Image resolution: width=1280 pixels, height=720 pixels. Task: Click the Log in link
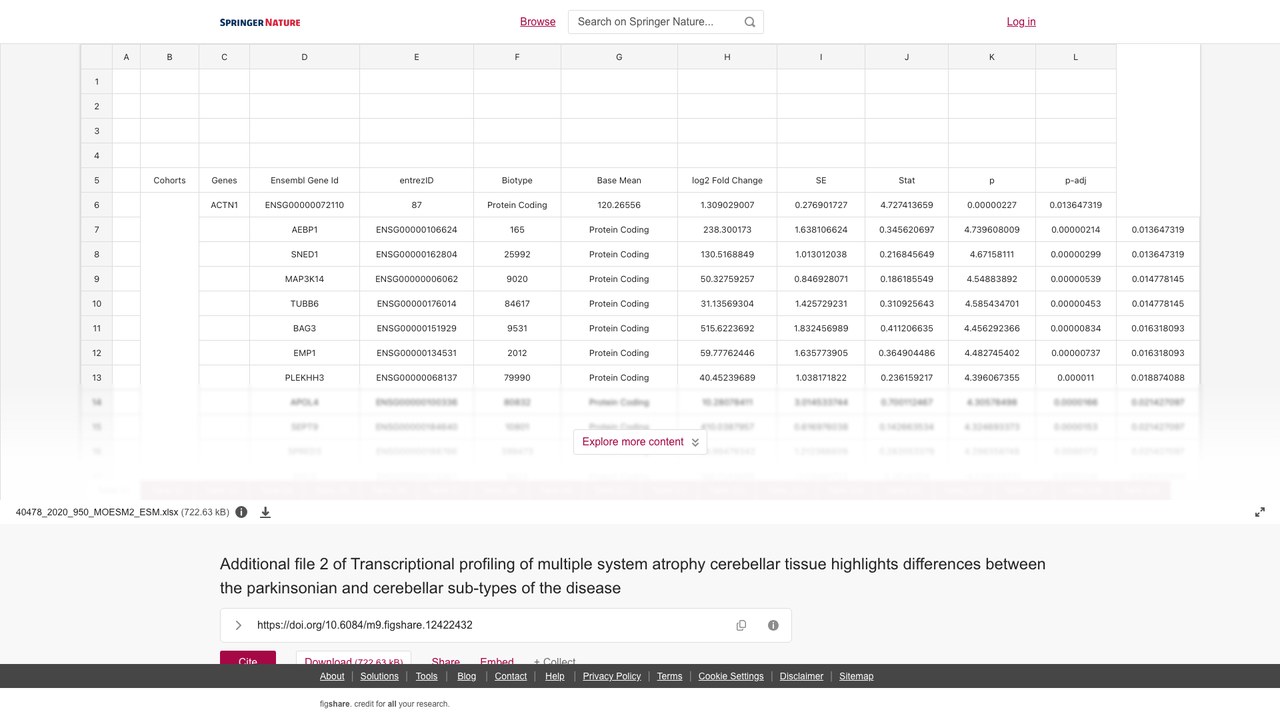pos(1021,22)
